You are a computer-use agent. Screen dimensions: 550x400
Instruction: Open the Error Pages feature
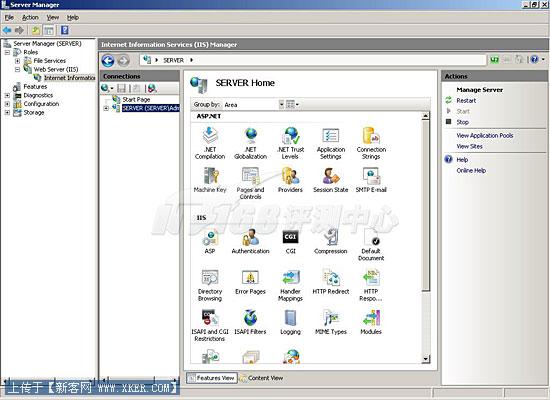pyautogui.click(x=250, y=282)
